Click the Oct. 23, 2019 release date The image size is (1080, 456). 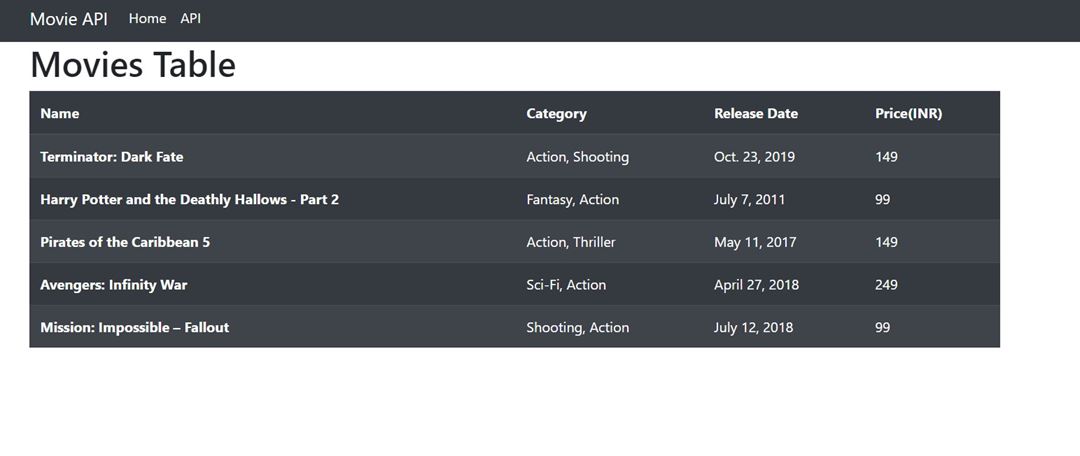pyautogui.click(x=754, y=156)
